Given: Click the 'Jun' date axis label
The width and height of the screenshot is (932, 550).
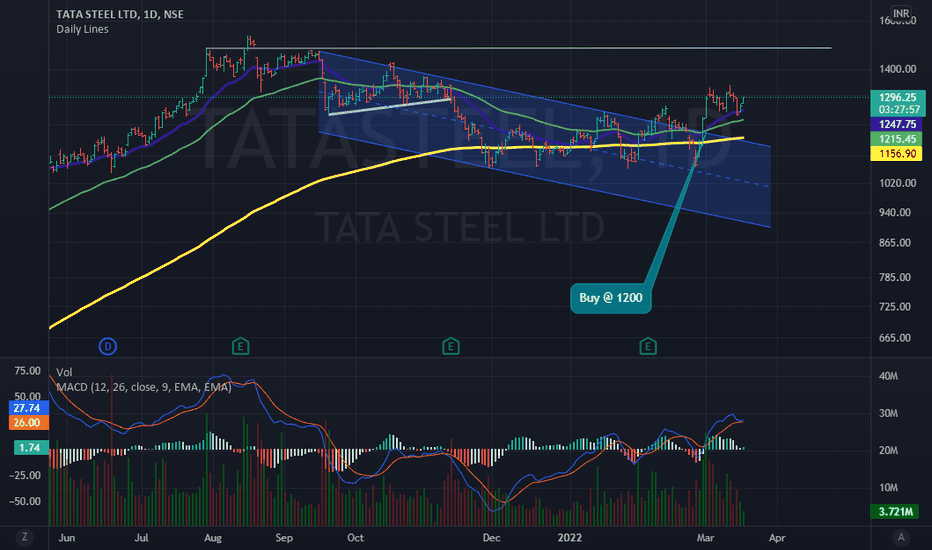Looking at the screenshot, I should 67,538.
